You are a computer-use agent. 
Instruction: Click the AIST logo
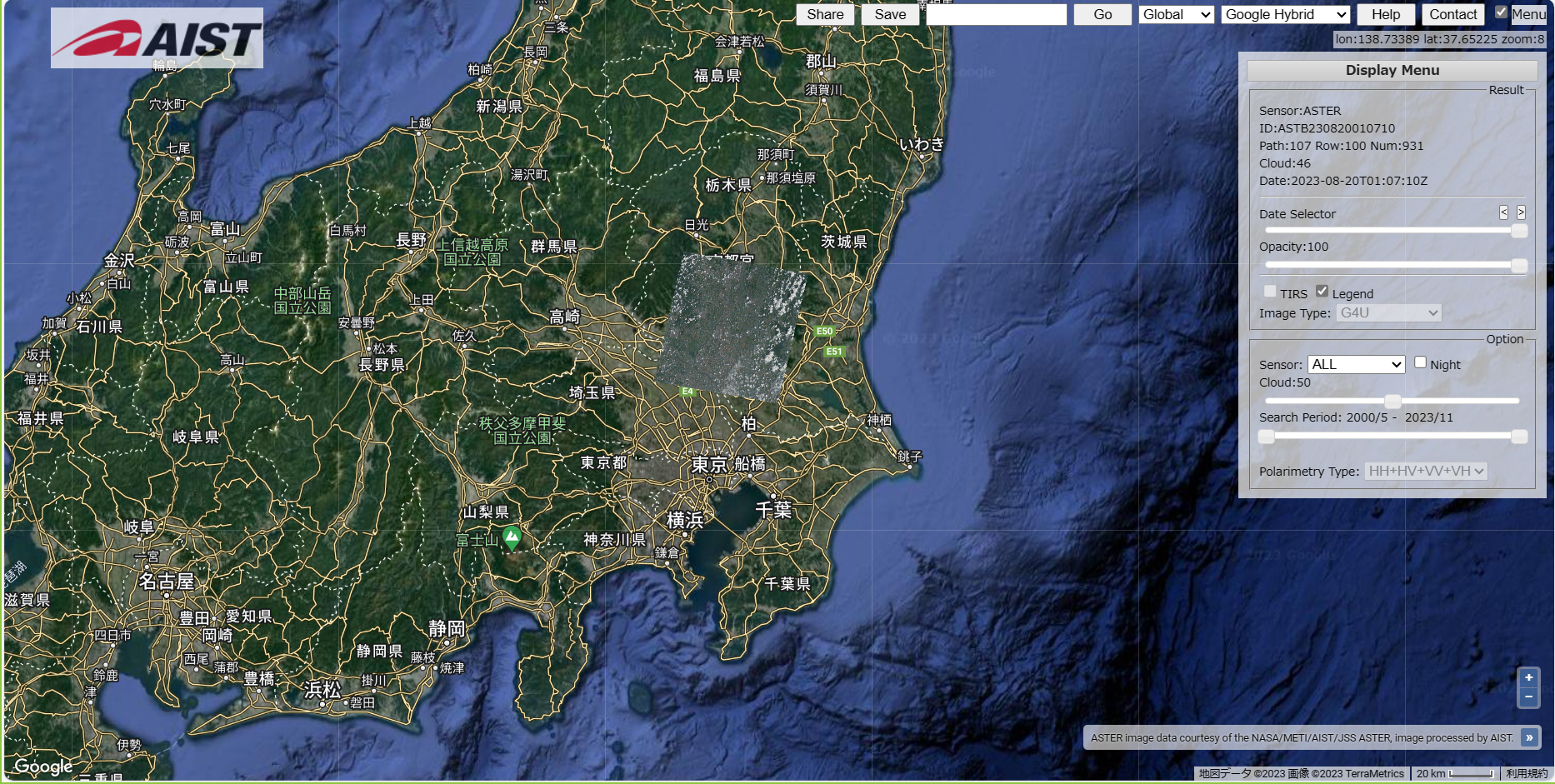click(157, 37)
